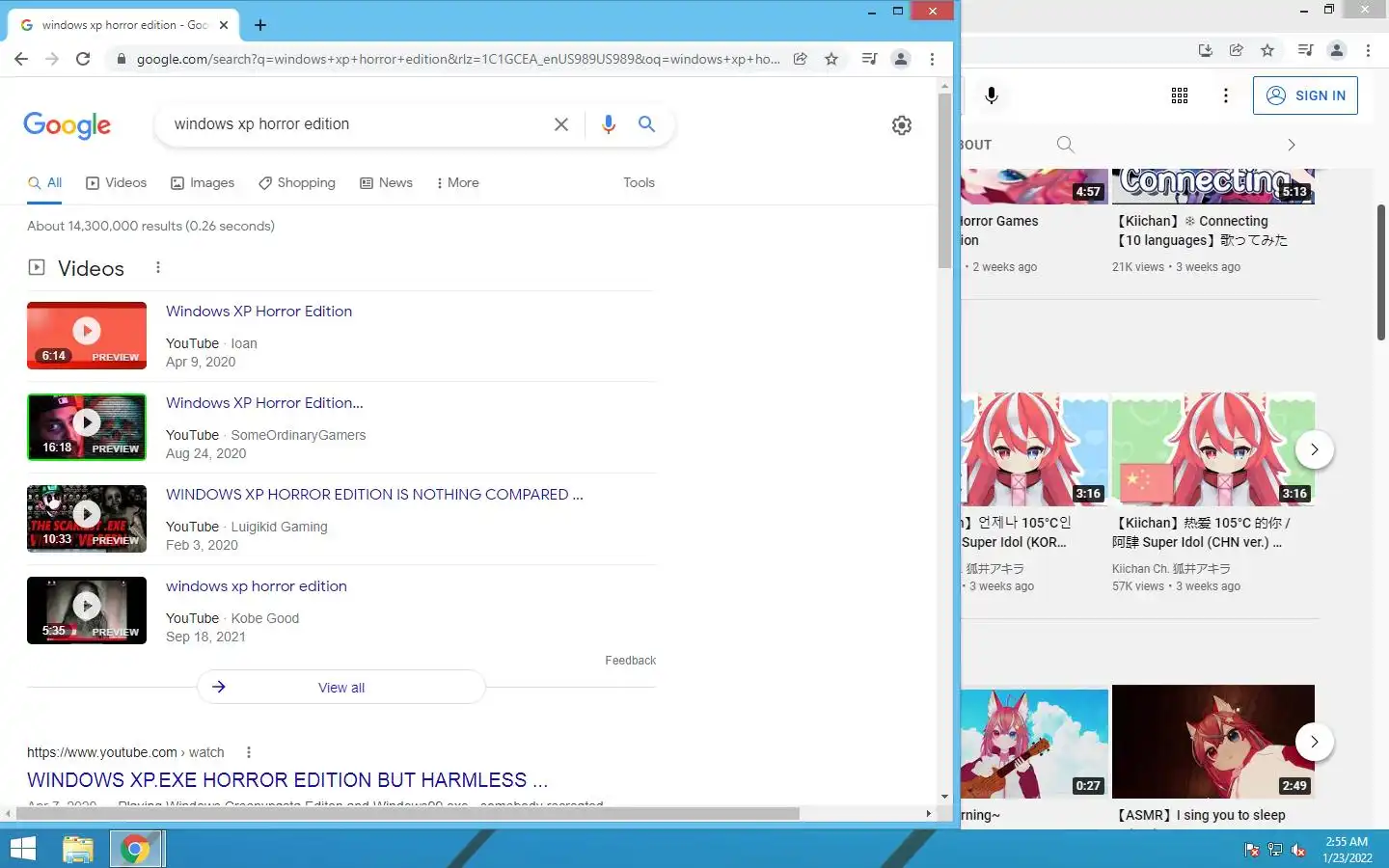Open Chrome menu in the Google window
Screen dimensions: 1389x868
pos(932,59)
